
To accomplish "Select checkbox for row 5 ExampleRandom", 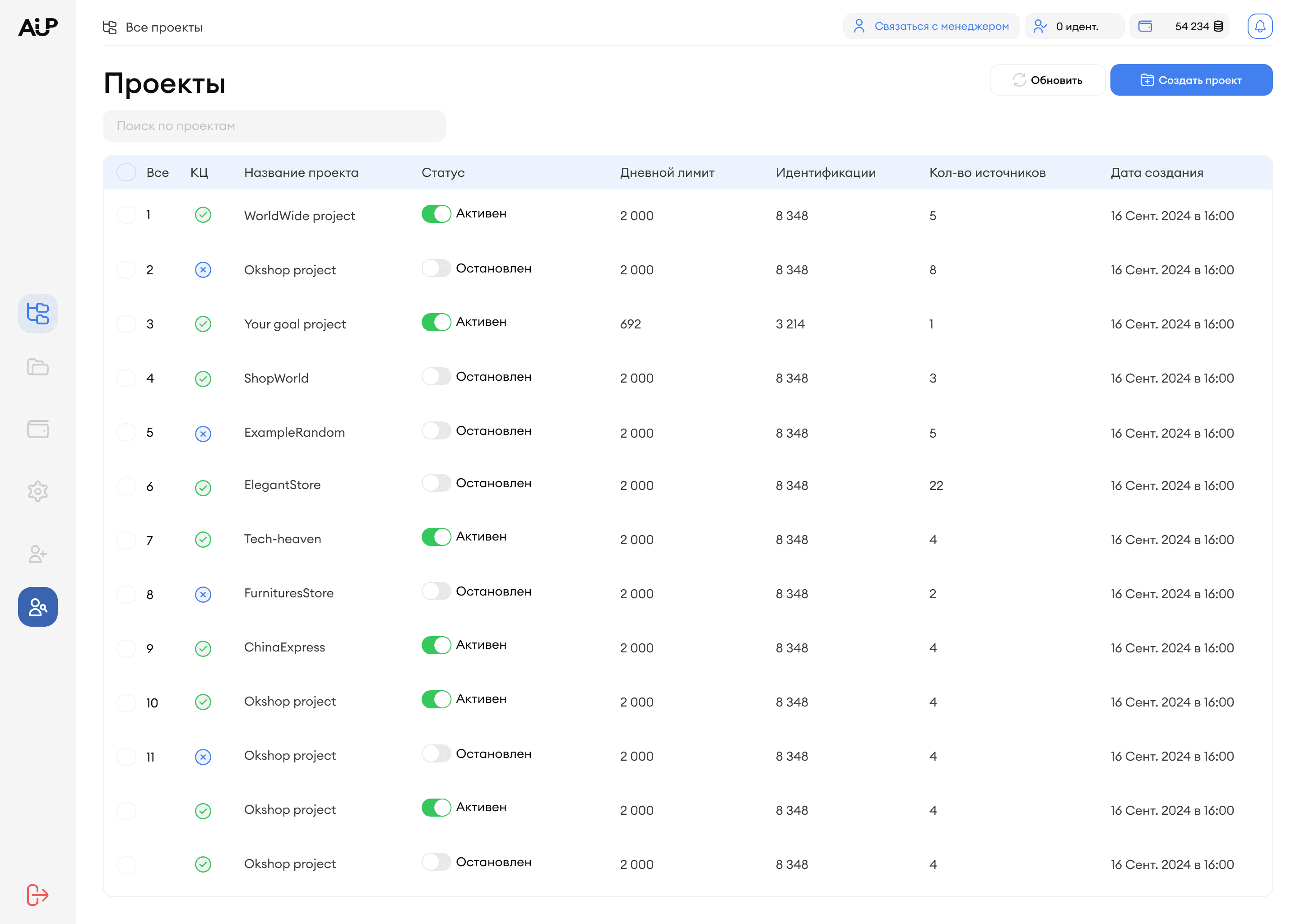I will (x=126, y=432).
